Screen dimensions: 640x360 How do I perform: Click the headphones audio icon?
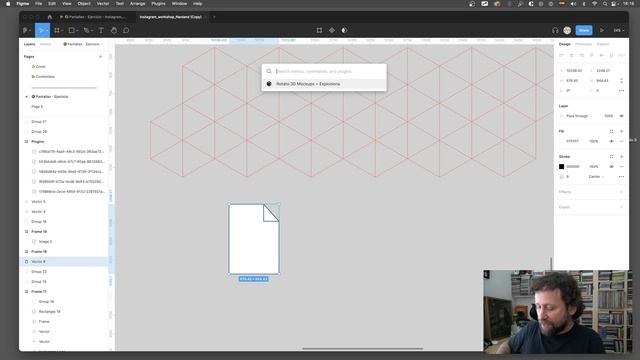point(555,30)
